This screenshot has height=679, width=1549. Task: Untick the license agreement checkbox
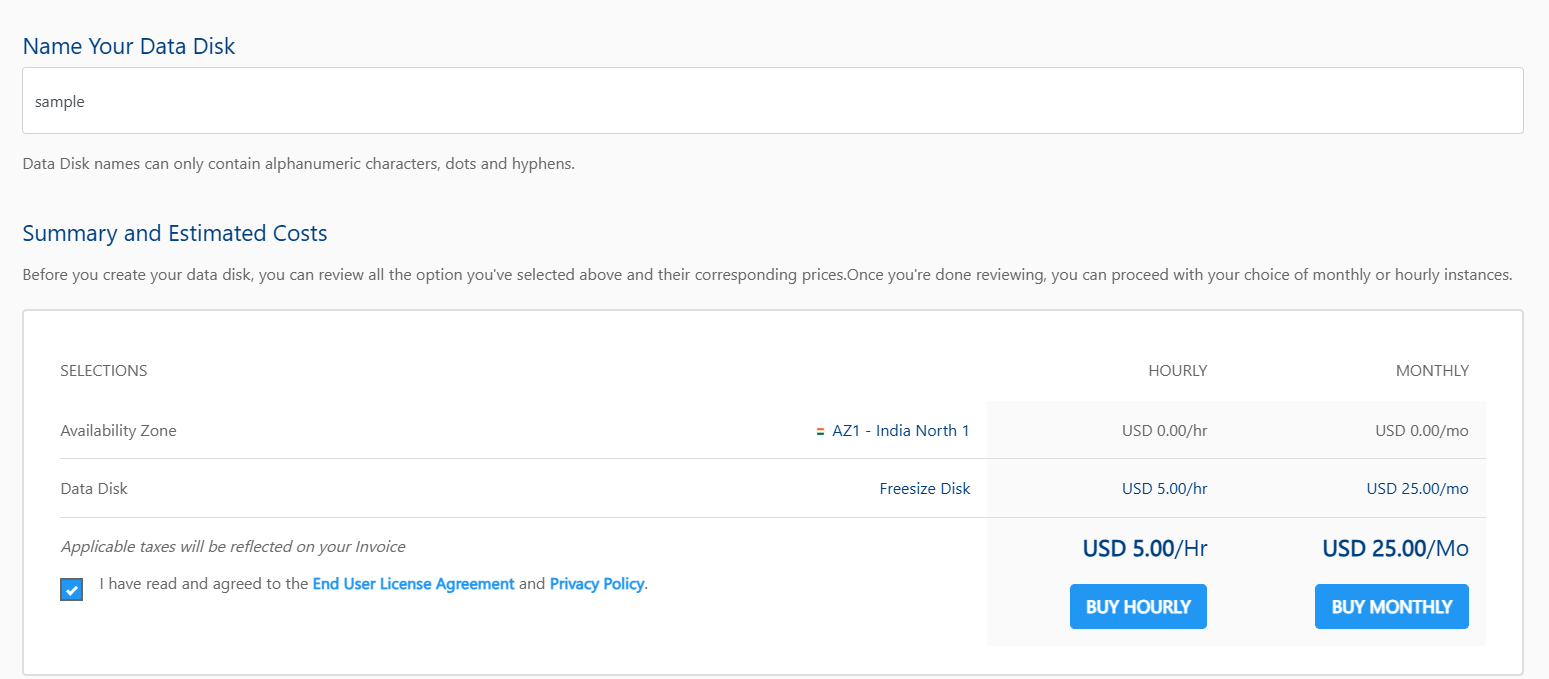(71, 589)
